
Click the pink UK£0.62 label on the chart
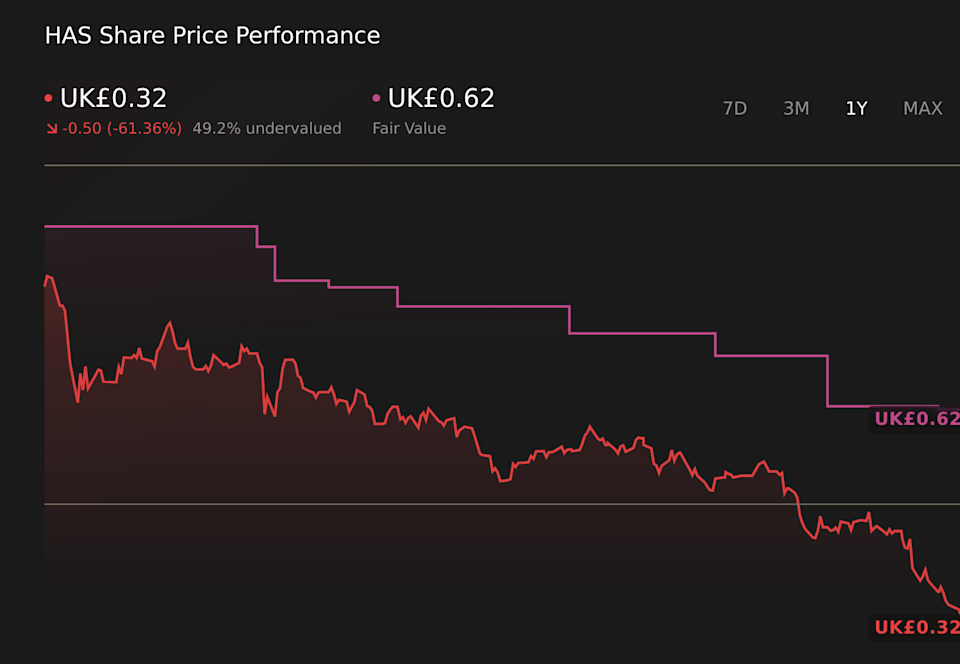click(x=917, y=419)
